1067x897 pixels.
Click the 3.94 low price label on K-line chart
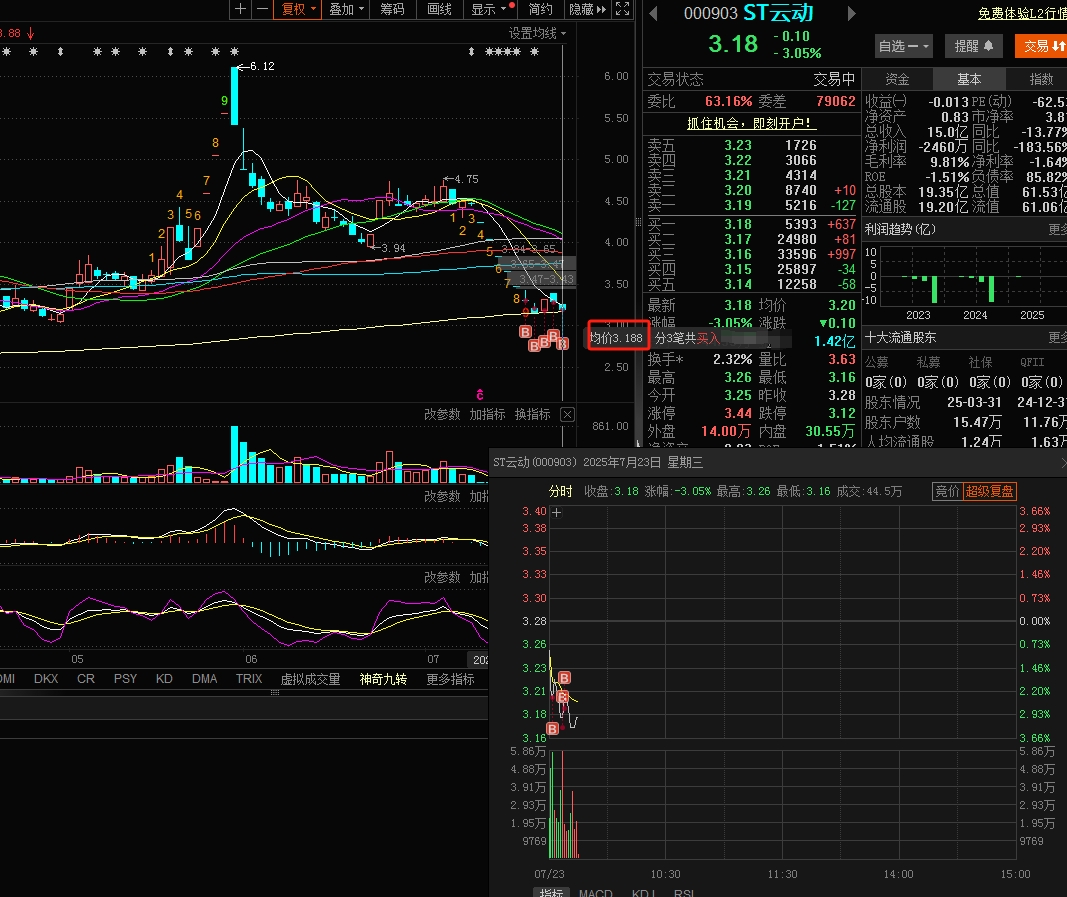393,248
